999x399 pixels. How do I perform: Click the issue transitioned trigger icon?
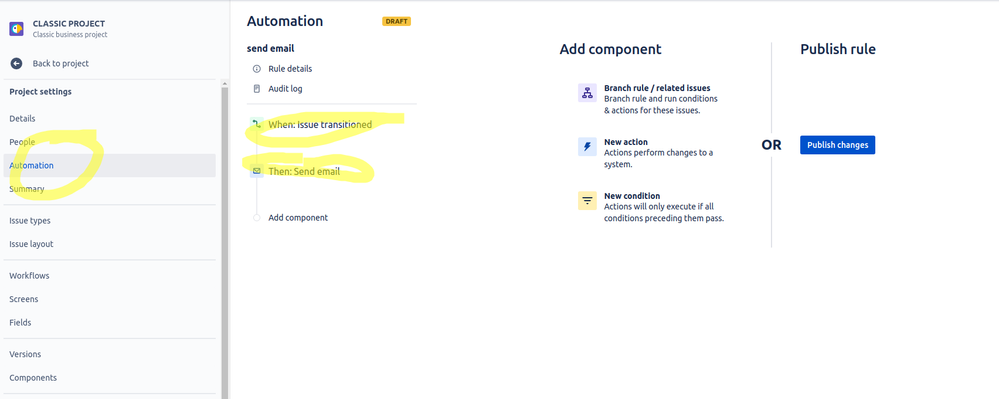pos(257,124)
